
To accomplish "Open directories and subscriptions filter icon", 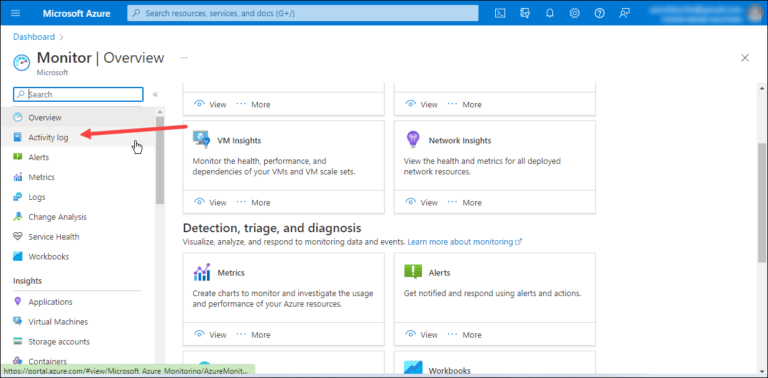I will (525, 13).
